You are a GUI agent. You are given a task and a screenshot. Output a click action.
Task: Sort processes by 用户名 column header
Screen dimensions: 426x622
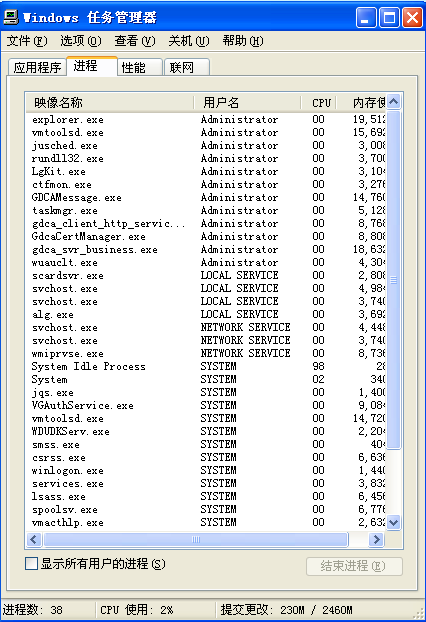point(247,102)
